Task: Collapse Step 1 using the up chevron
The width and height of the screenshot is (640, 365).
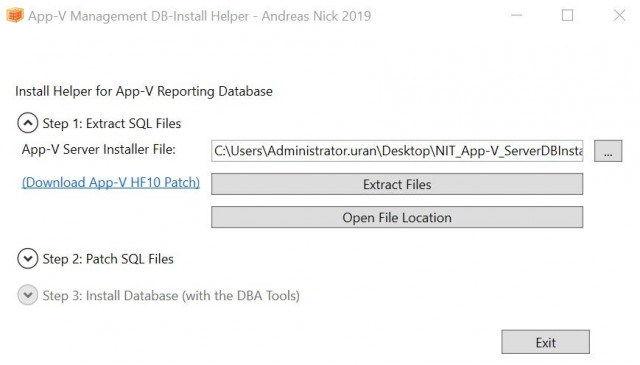Action: coord(28,123)
